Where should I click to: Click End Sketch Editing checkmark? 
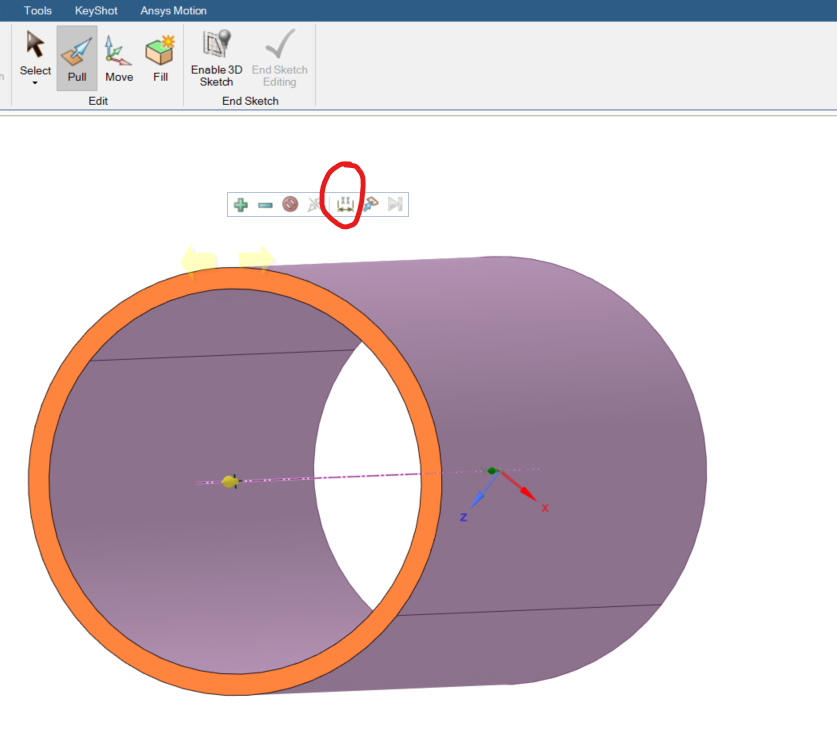click(x=279, y=58)
